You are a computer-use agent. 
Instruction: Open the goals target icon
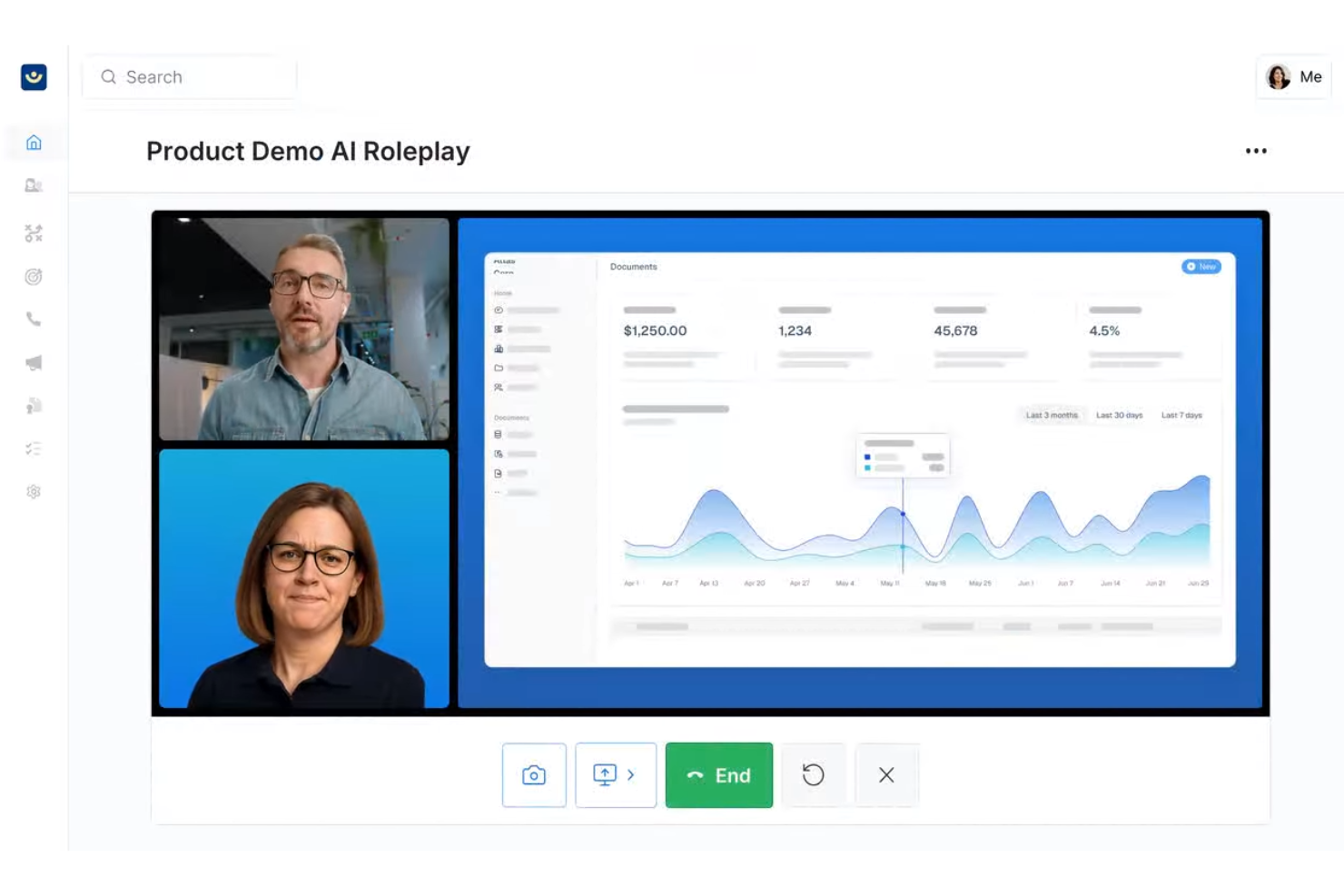tap(34, 277)
